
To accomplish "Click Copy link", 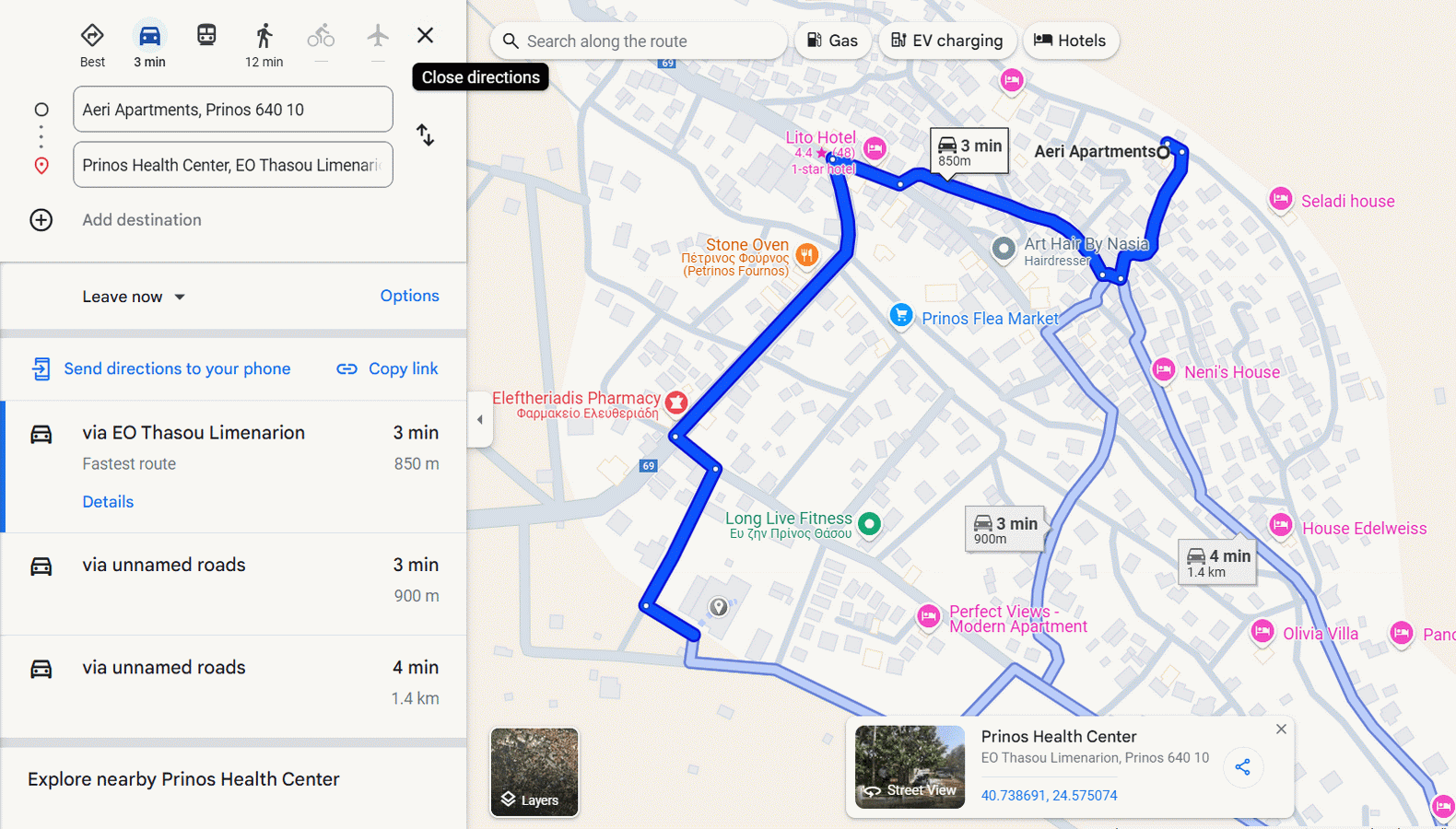I will (x=387, y=368).
